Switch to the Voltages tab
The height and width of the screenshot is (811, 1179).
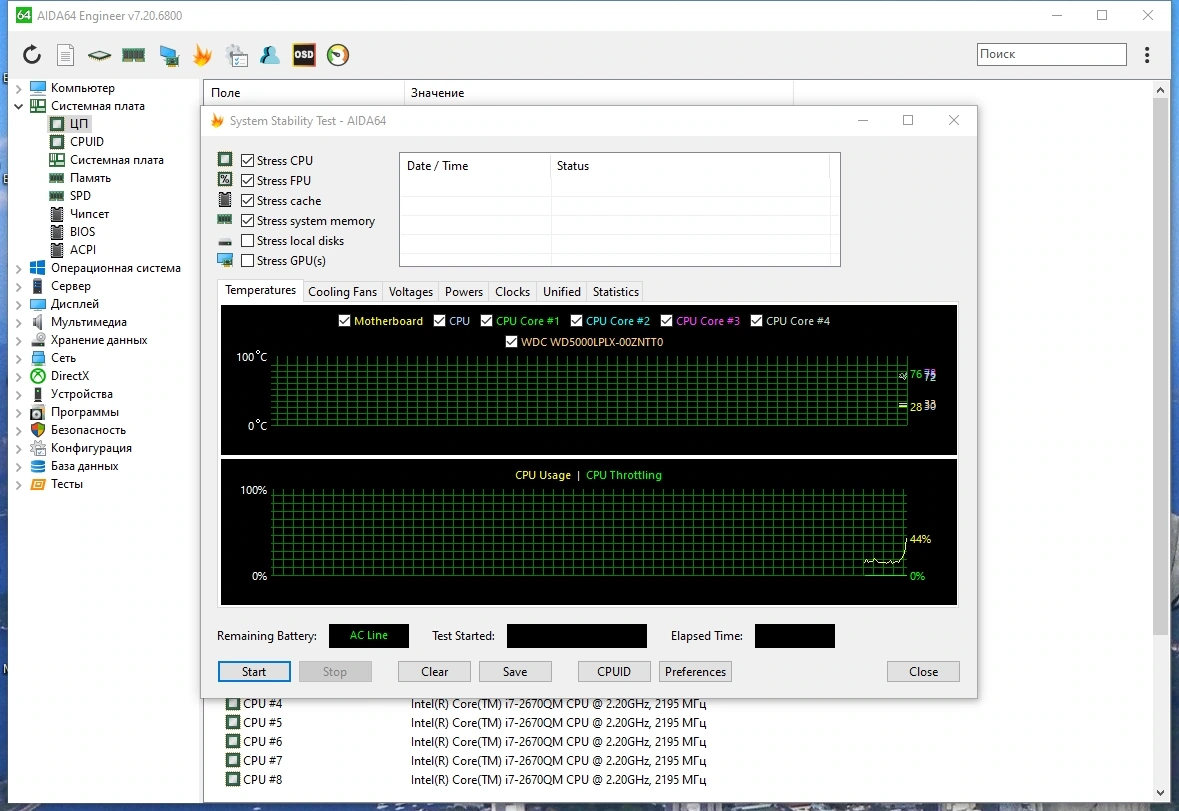[x=411, y=292]
